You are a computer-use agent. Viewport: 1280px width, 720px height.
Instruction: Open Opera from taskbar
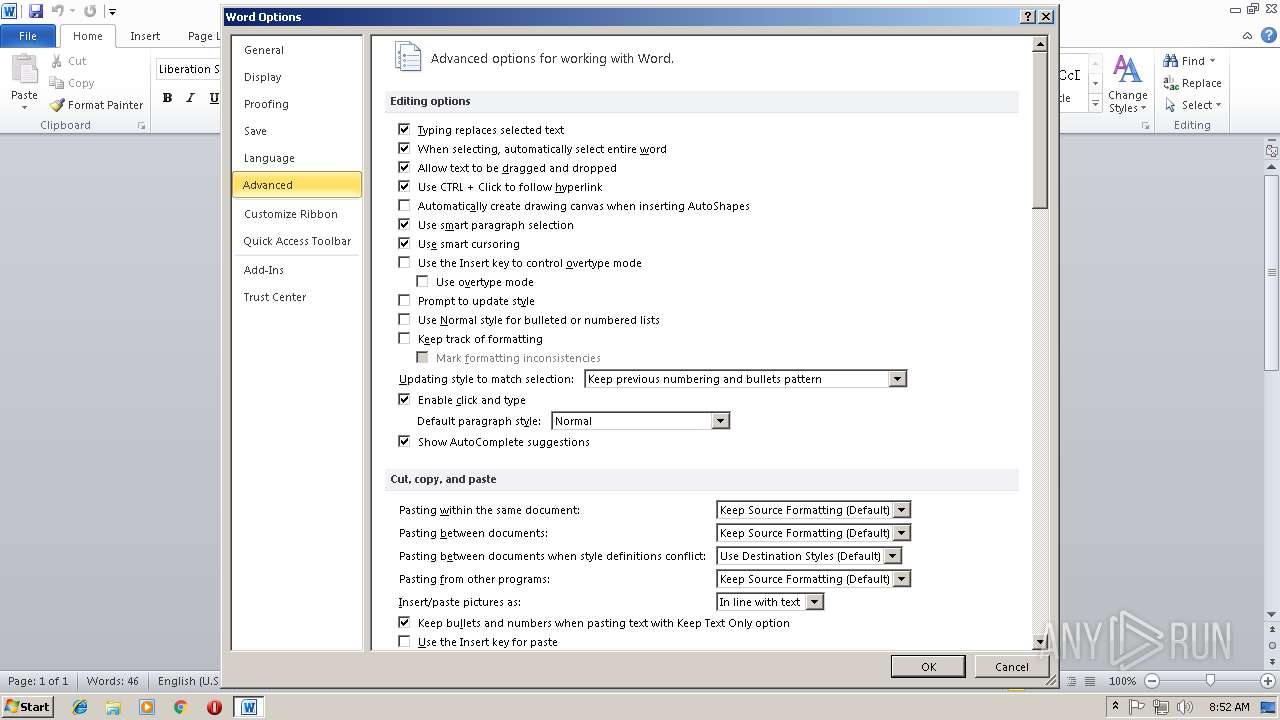tap(214, 707)
